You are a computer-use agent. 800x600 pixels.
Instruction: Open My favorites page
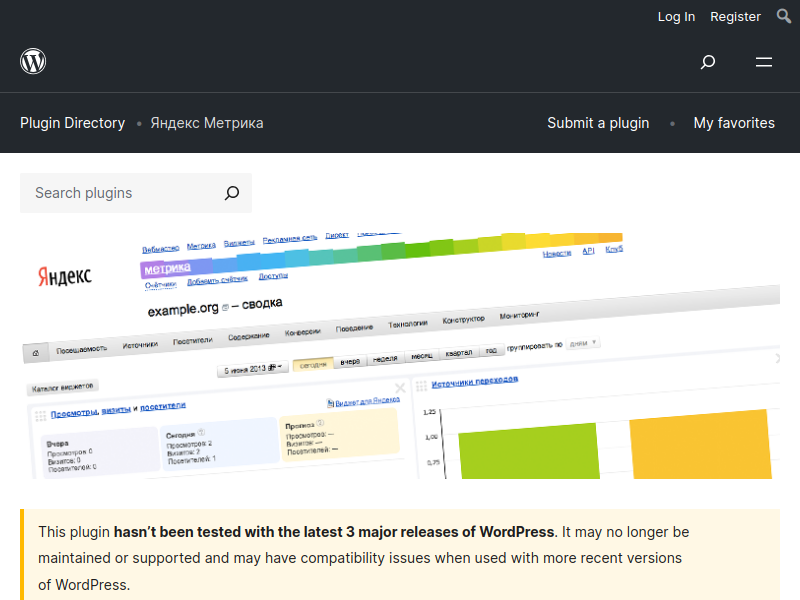(x=734, y=123)
